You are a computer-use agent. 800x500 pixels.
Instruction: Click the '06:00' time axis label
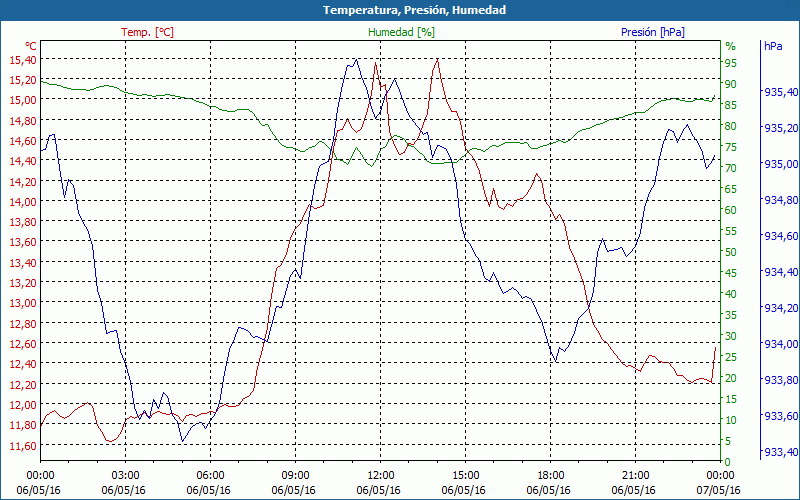click(210, 476)
